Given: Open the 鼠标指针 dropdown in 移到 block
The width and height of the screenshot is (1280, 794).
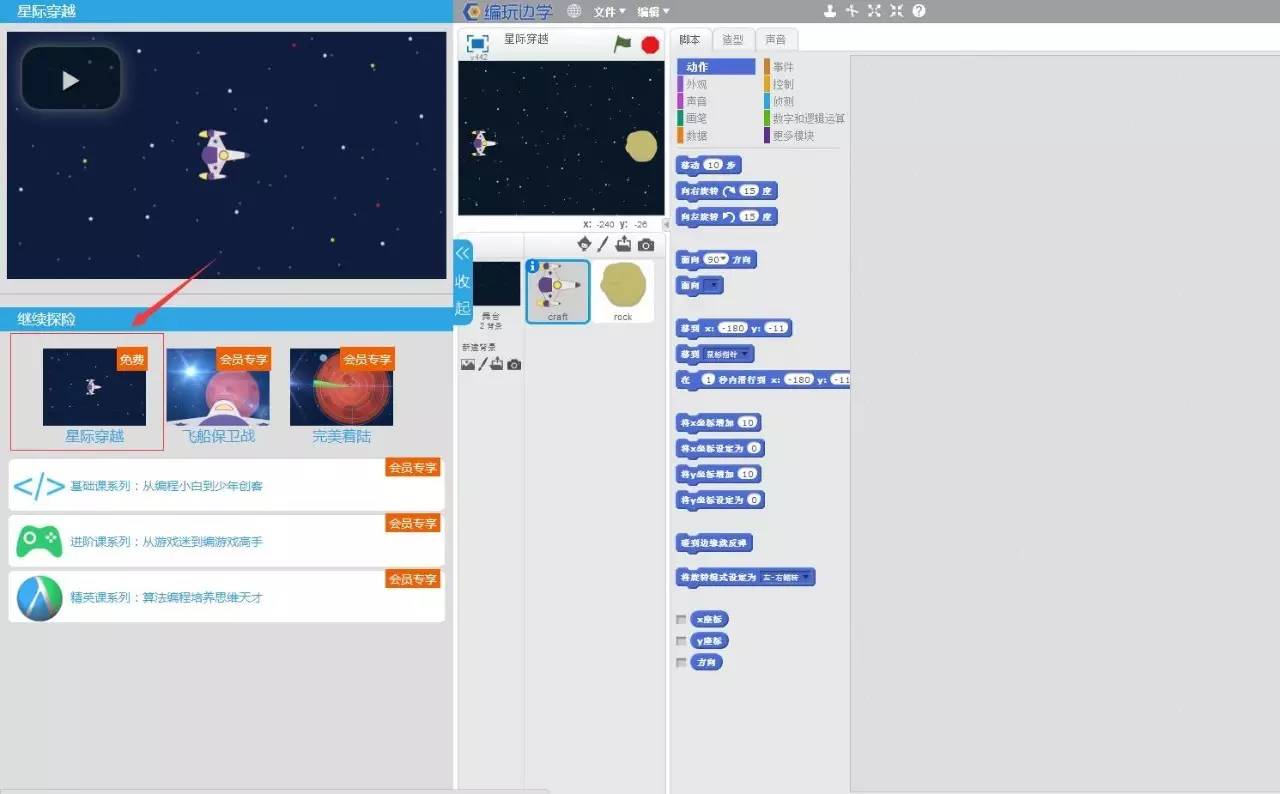Looking at the screenshot, I should coord(730,354).
